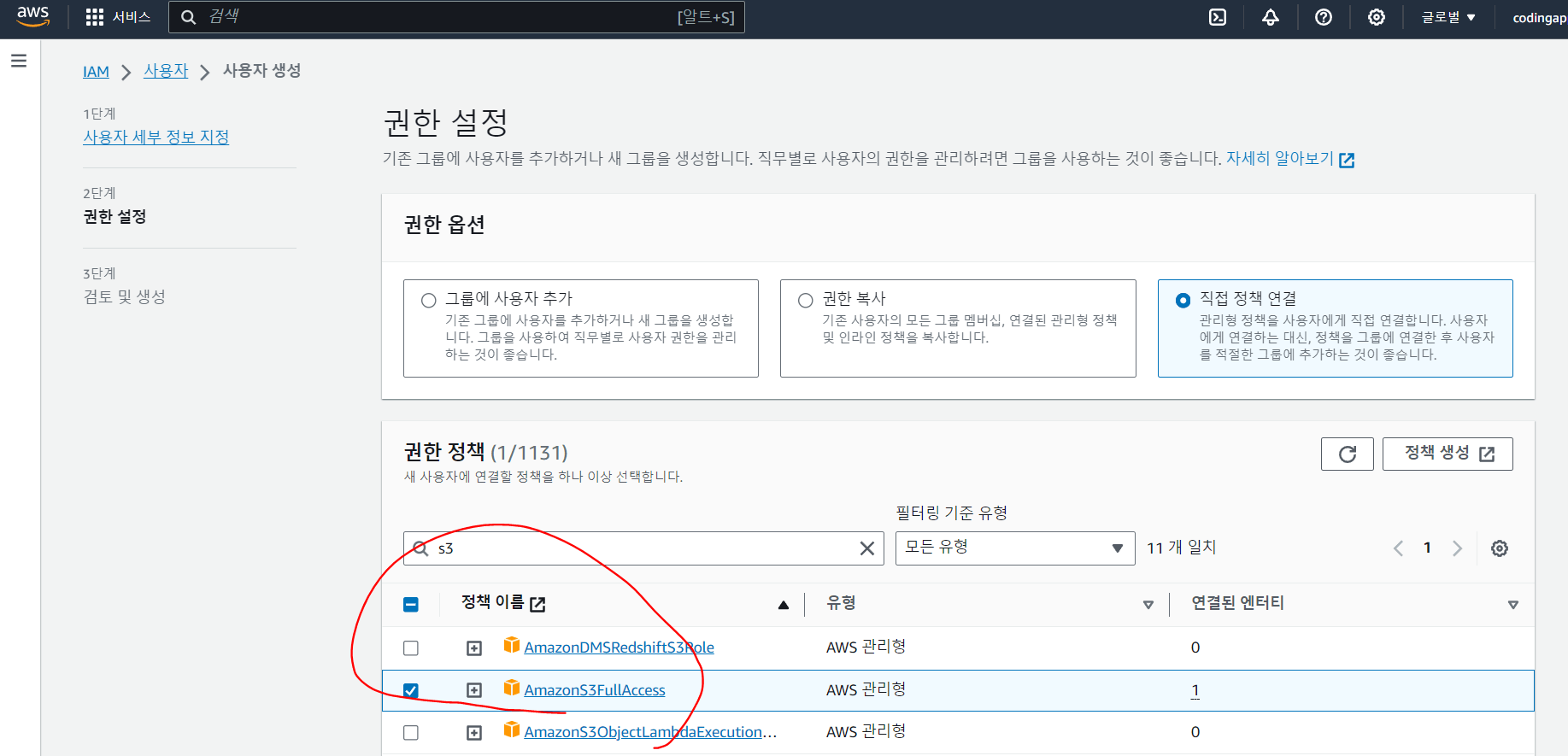The width and height of the screenshot is (1568, 756).
Task: Go to the 사용자 breadcrumb link
Action: tap(166, 71)
